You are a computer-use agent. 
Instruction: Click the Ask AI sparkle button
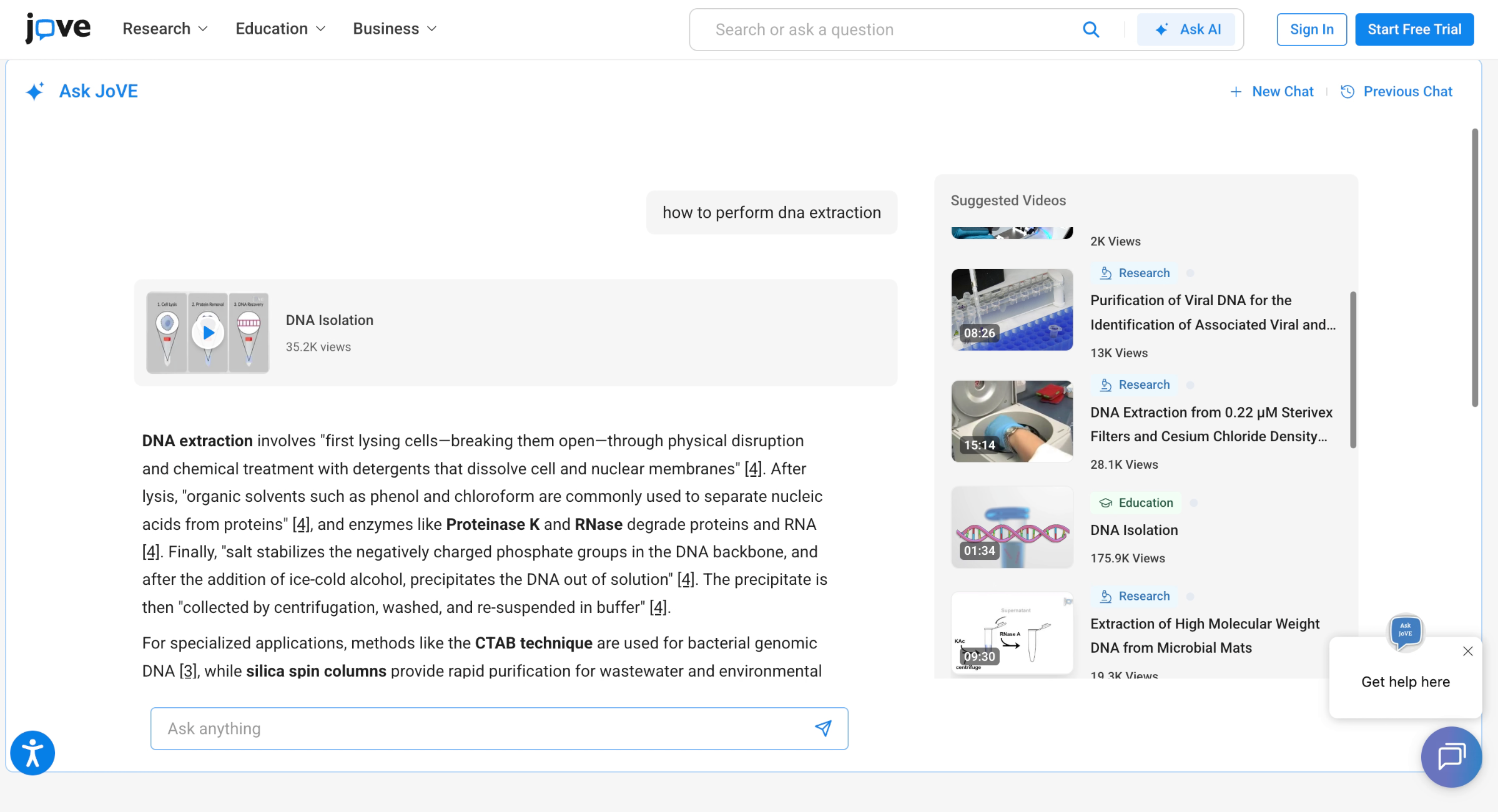tap(1186, 29)
